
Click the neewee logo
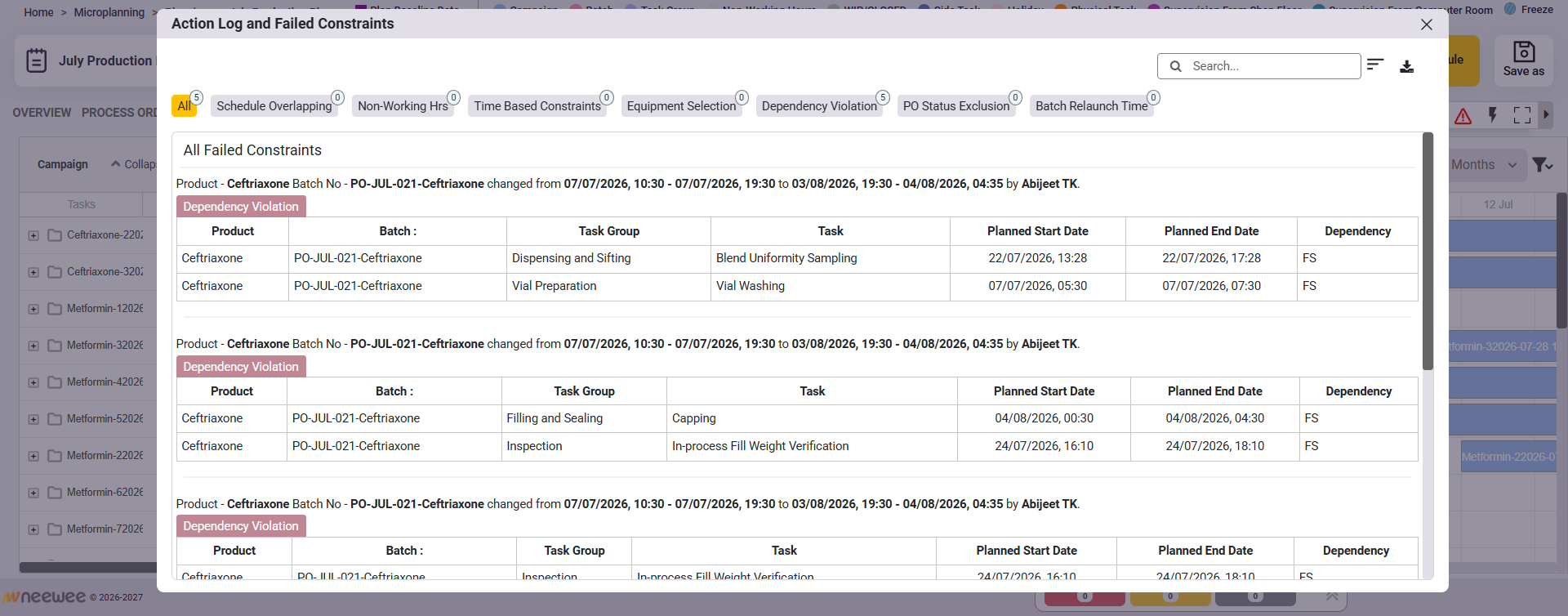point(43,597)
